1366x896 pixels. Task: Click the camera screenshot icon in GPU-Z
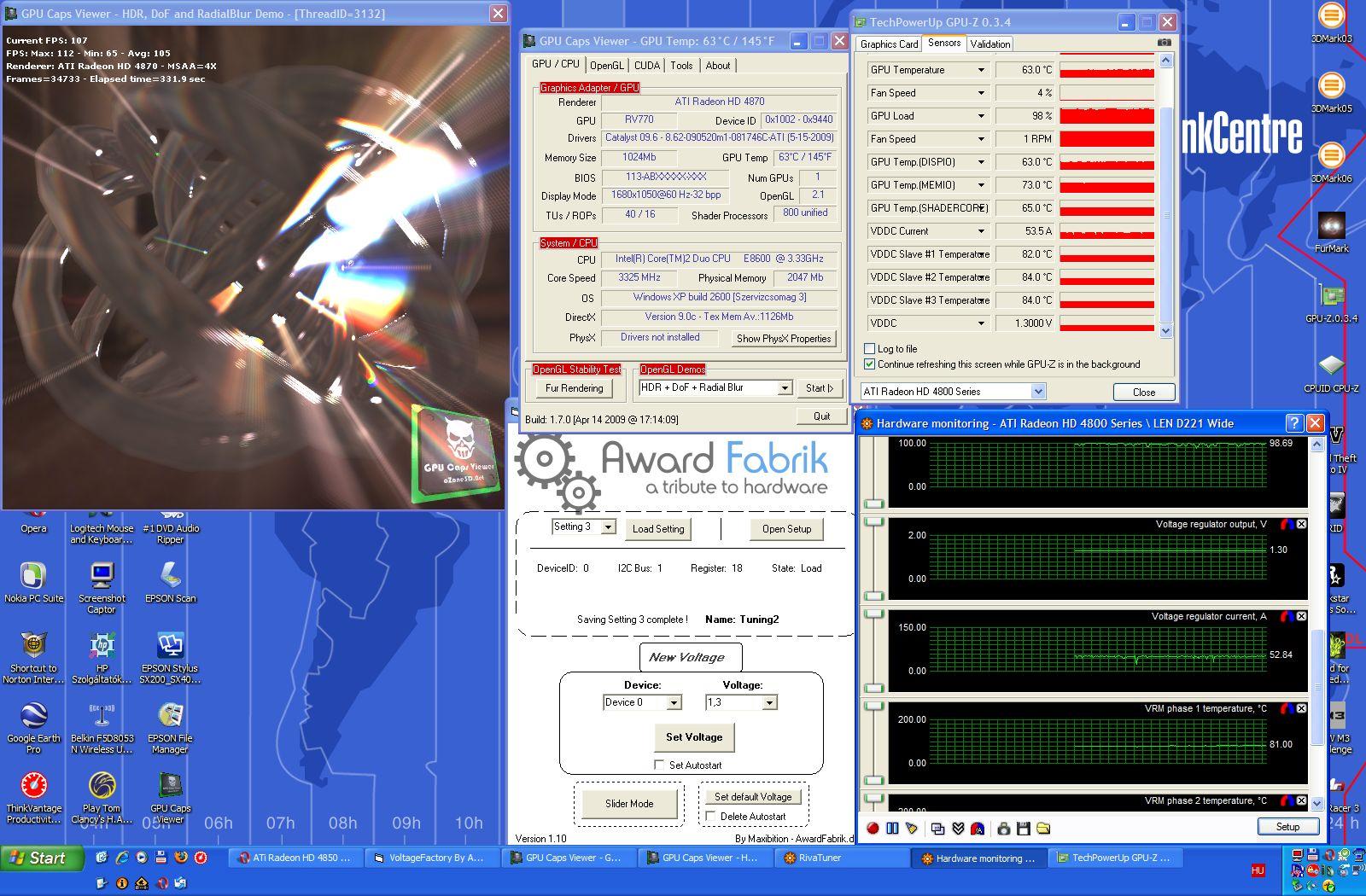click(x=1165, y=43)
